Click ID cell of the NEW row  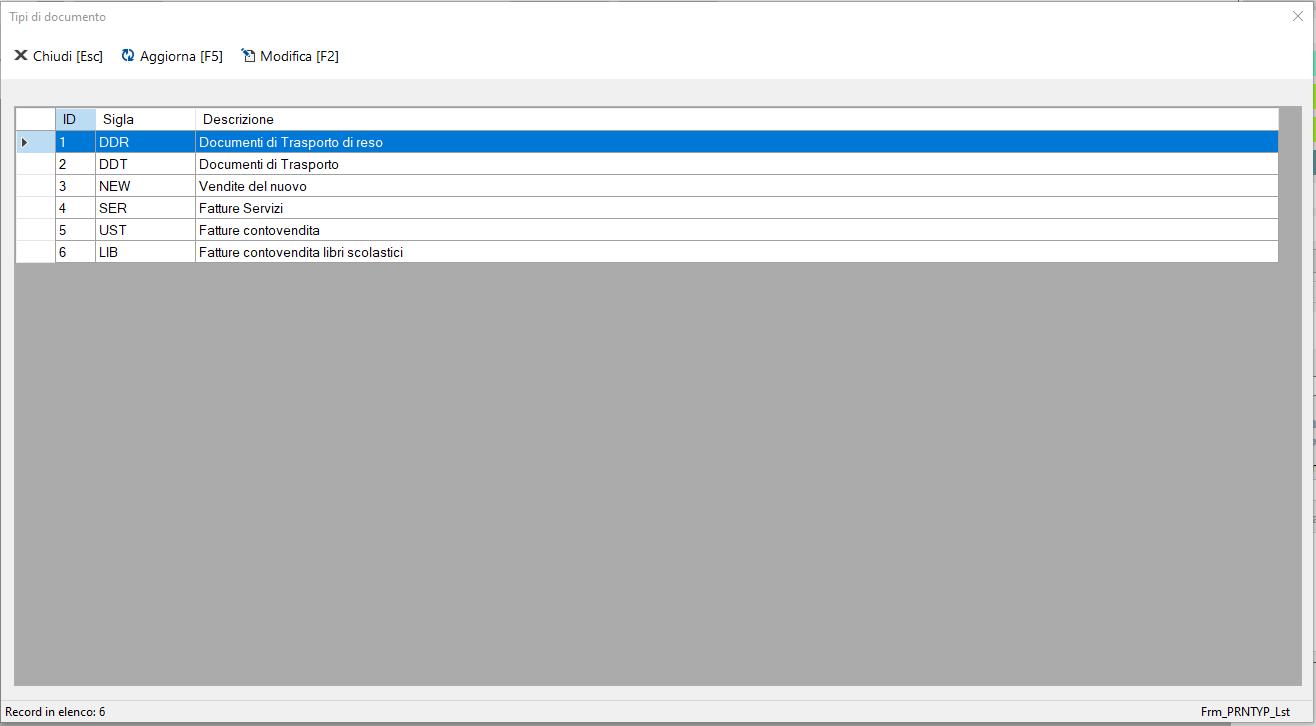(x=75, y=186)
